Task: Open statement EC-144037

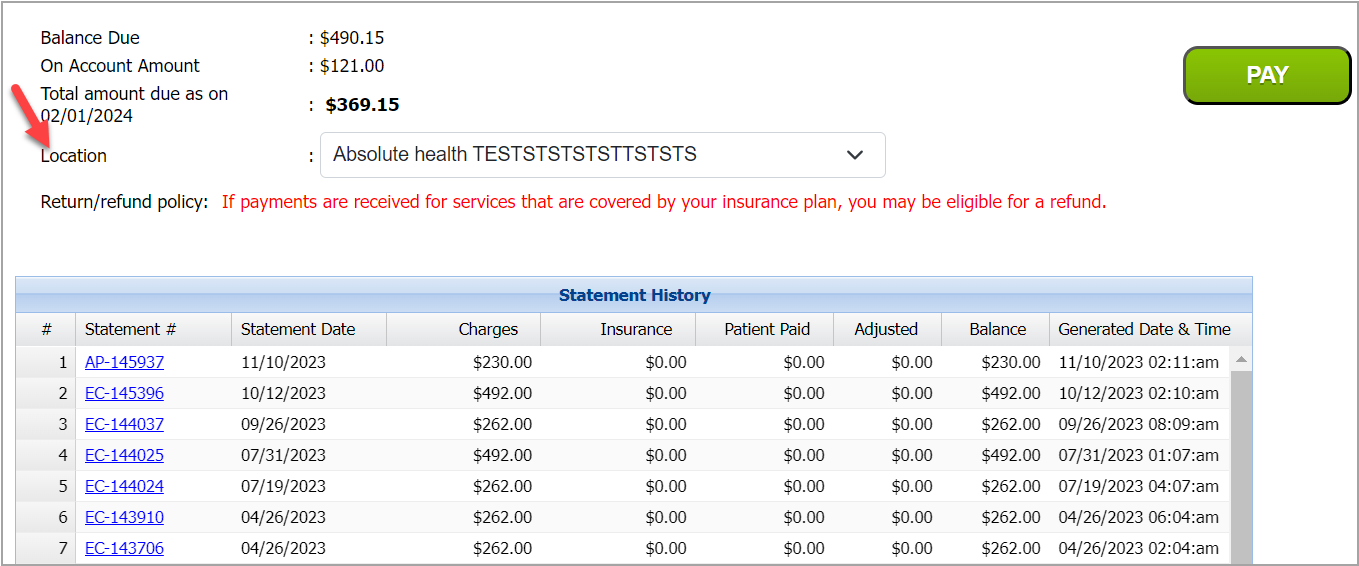Action: pos(124,424)
